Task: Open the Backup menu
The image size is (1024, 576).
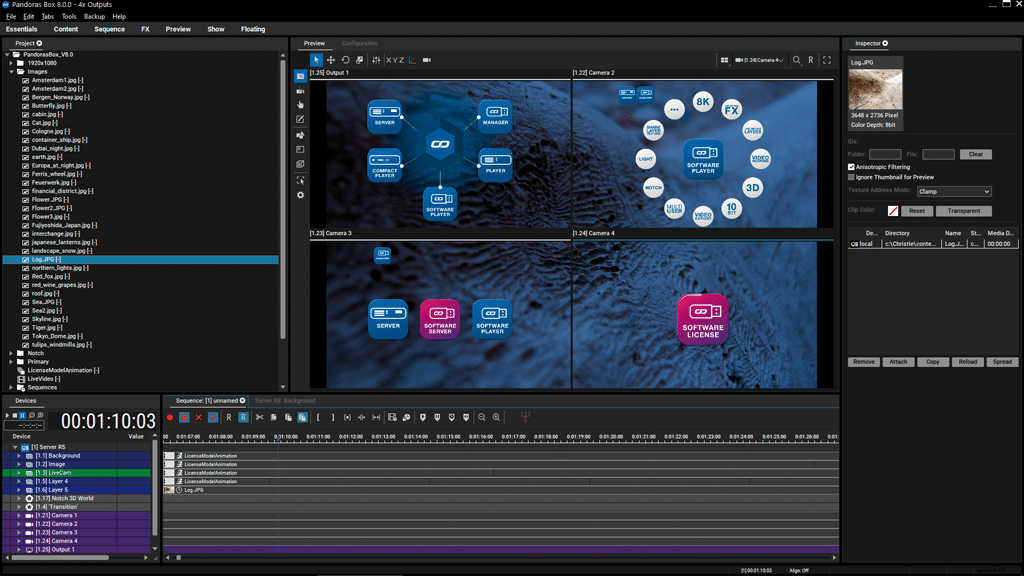Action: point(94,17)
